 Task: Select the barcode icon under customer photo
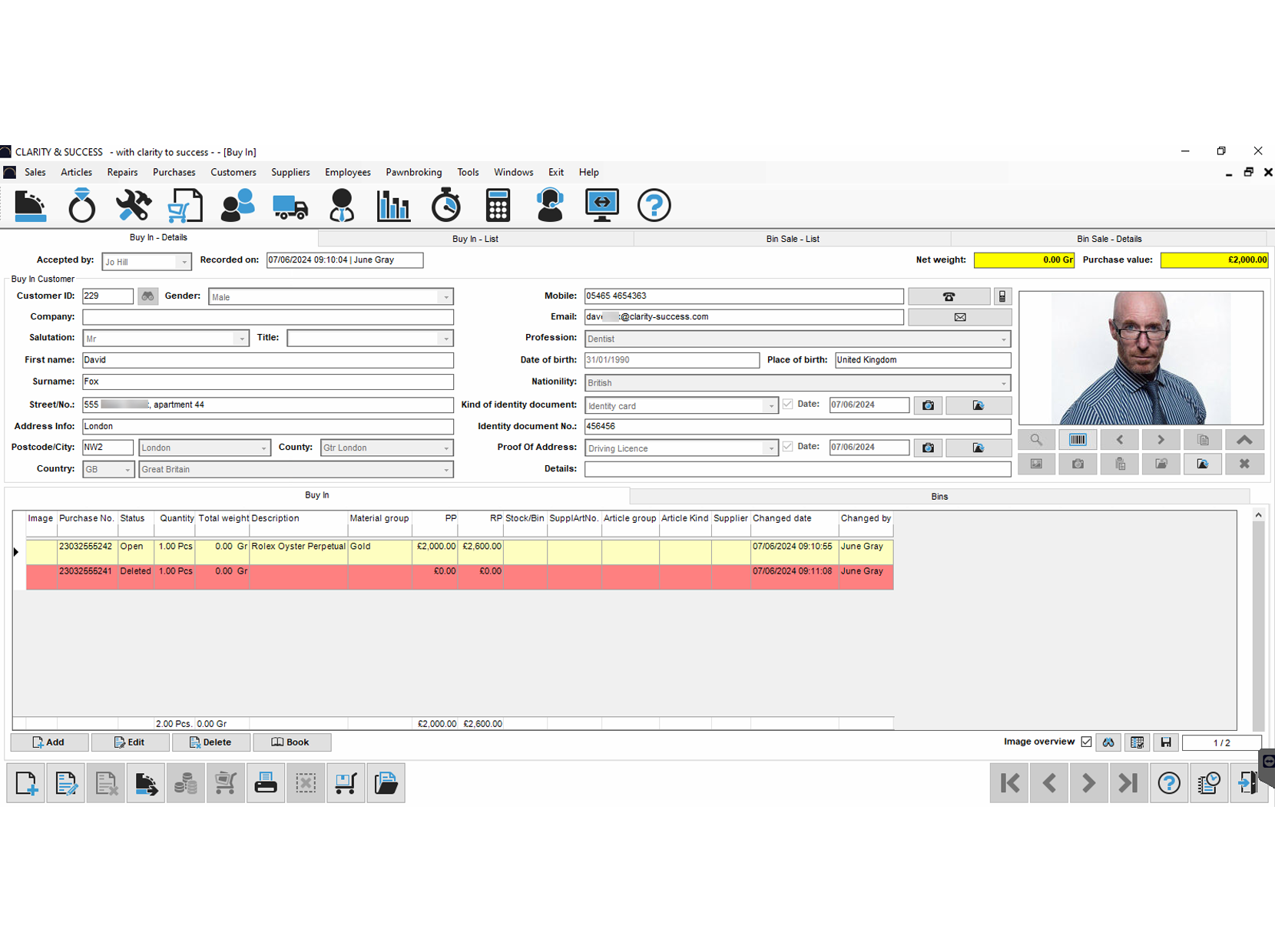tap(1078, 439)
